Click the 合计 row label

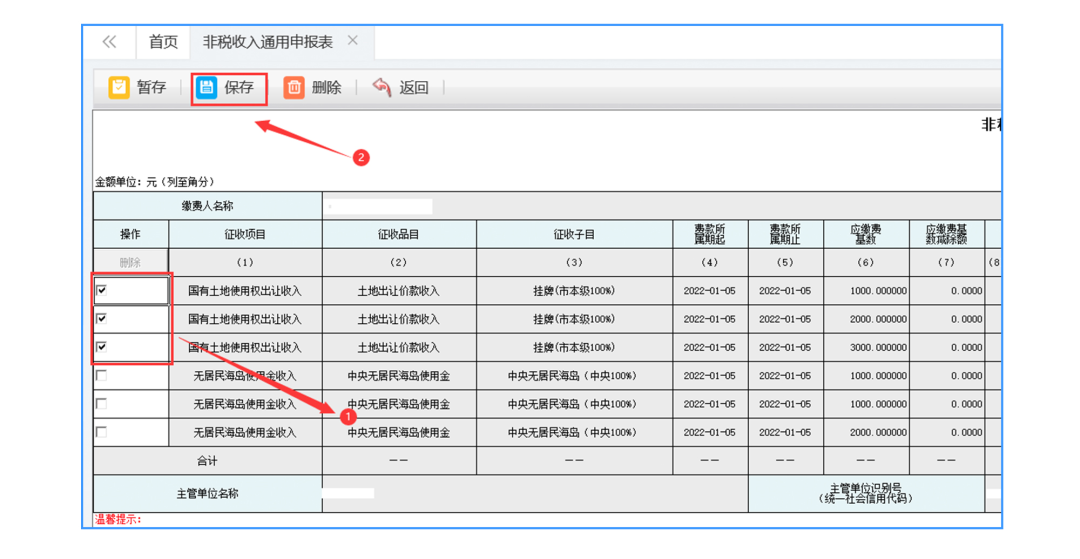point(207,461)
